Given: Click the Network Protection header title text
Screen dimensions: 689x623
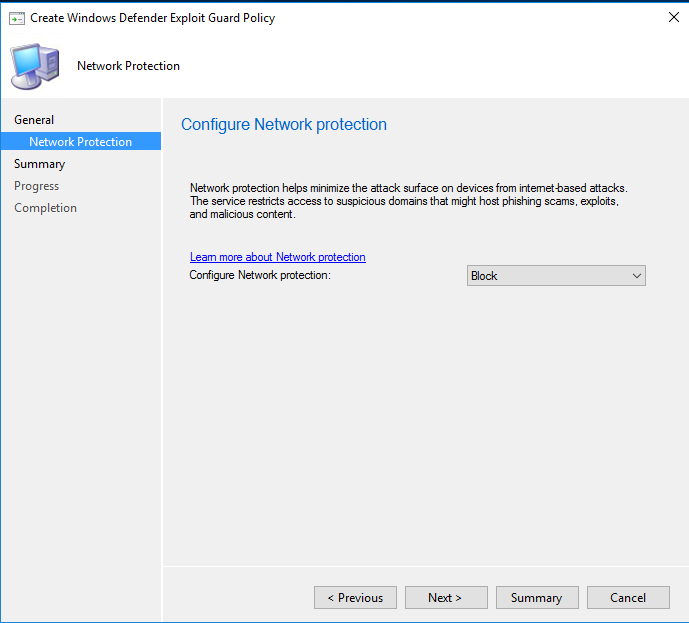Looking at the screenshot, I should [x=128, y=66].
